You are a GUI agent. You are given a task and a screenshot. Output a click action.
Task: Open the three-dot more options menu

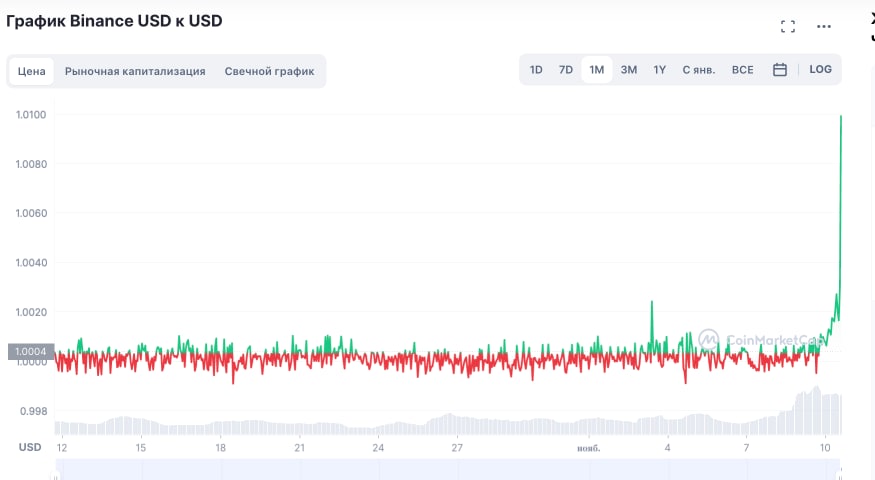pos(824,26)
